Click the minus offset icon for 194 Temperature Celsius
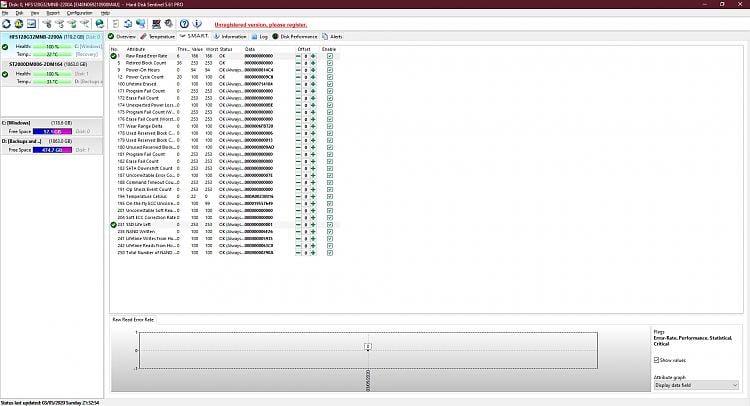 pyautogui.click(x=298, y=197)
